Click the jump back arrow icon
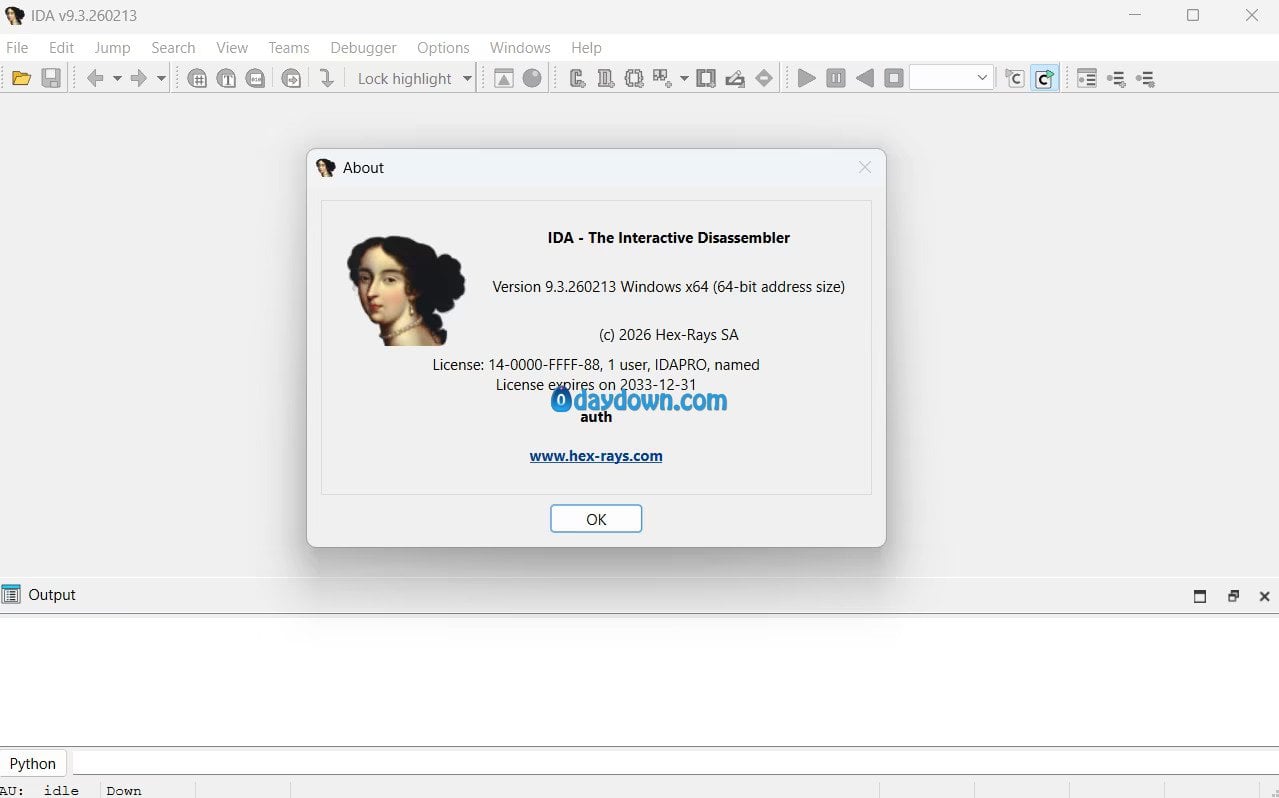The height and width of the screenshot is (798, 1279). click(x=95, y=78)
